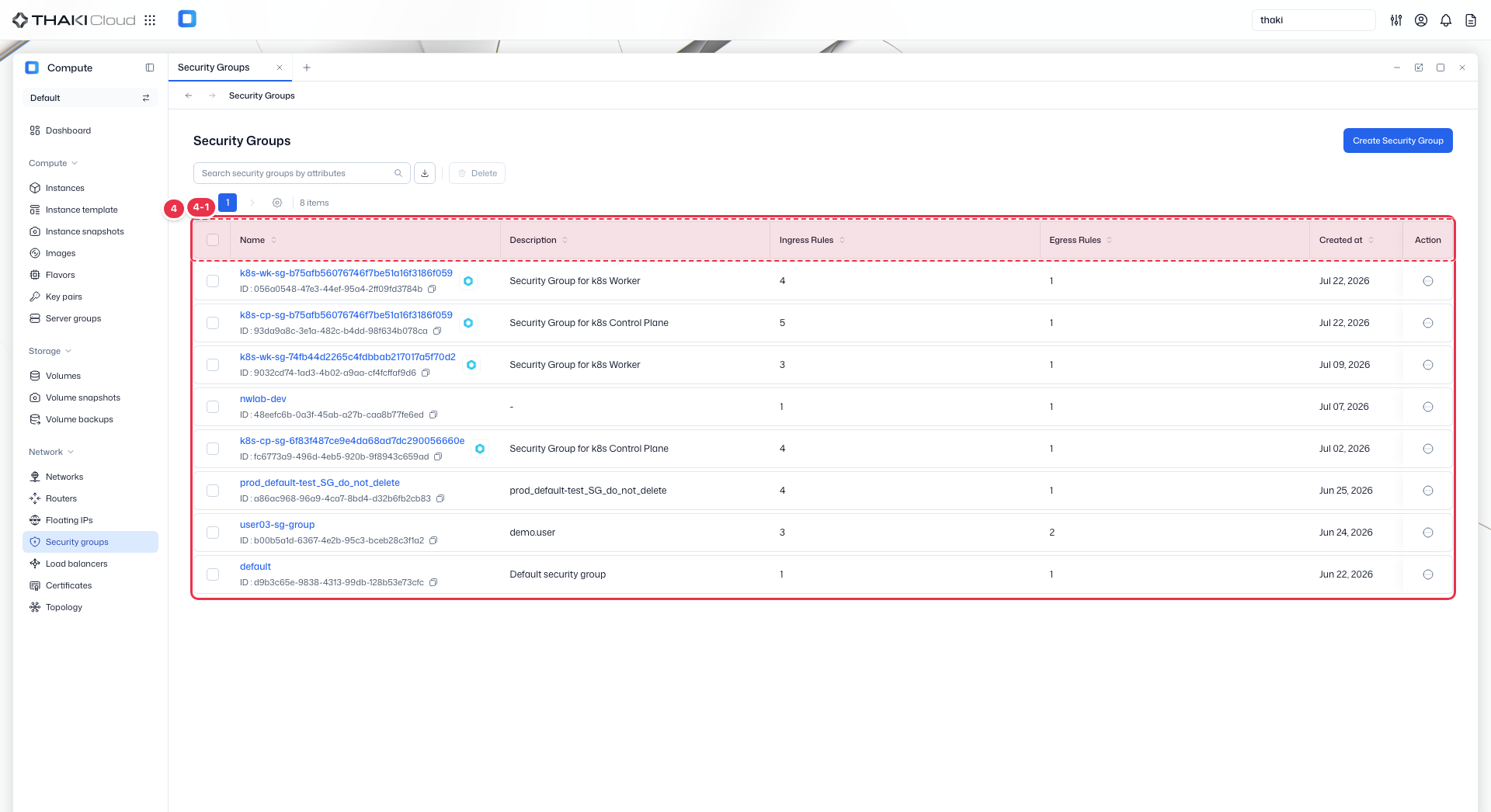Viewport: 1491px width, 812px height.
Task: Tick checkbox for k8s-cp-sg-6f83f487 row
Action: click(x=213, y=449)
